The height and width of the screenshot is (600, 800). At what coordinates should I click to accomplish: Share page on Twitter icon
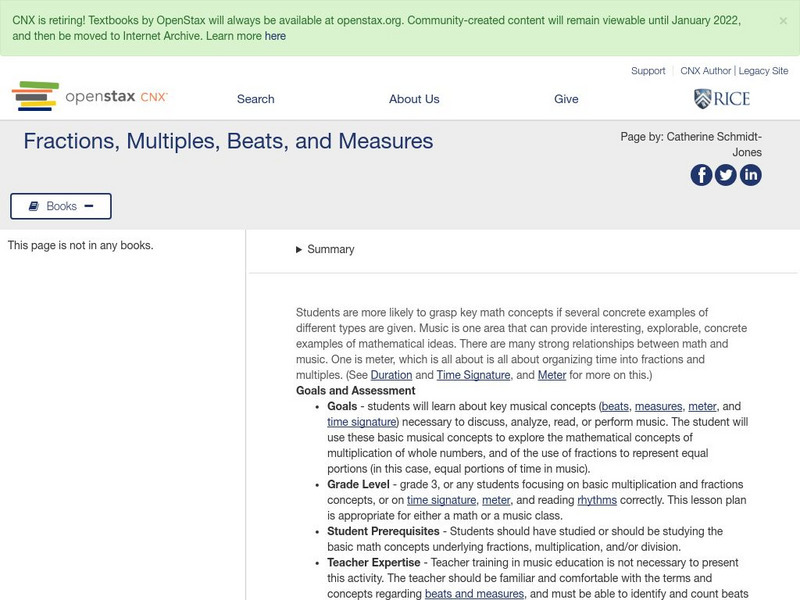pyautogui.click(x=726, y=175)
